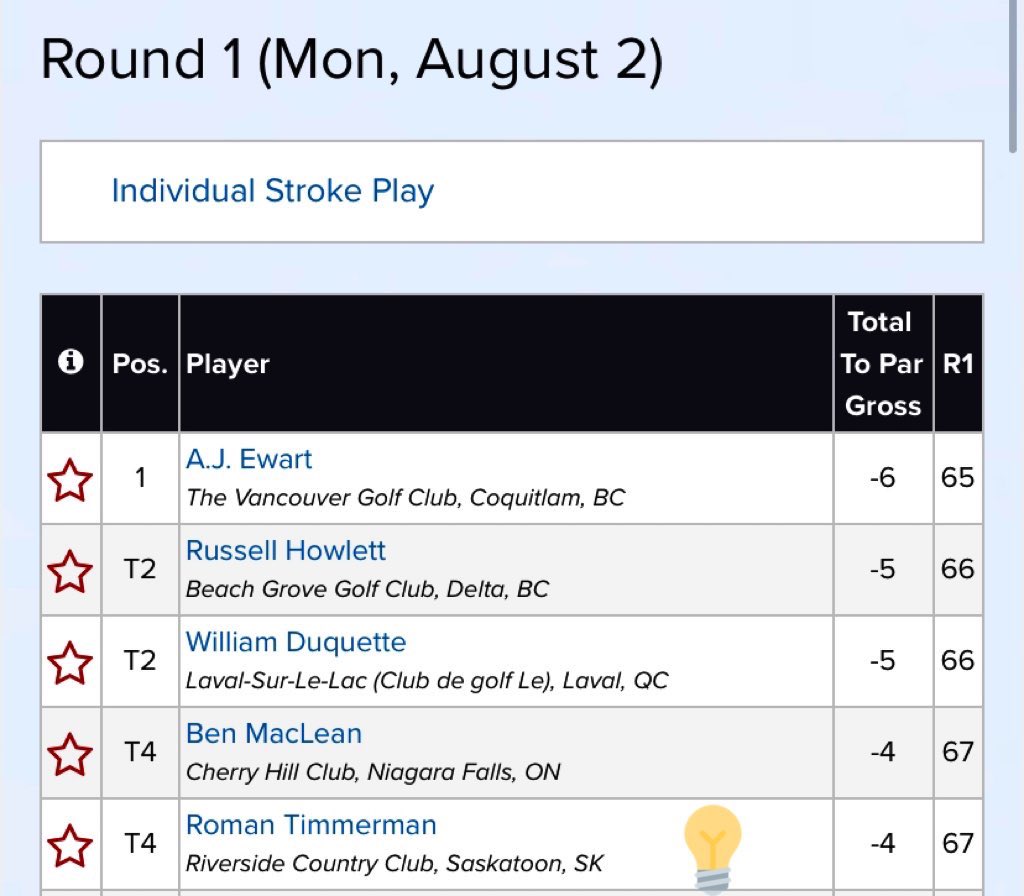Image resolution: width=1024 pixels, height=896 pixels.
Task: Favorite Ben MacLean with star icon
Action: pos(70,753)
